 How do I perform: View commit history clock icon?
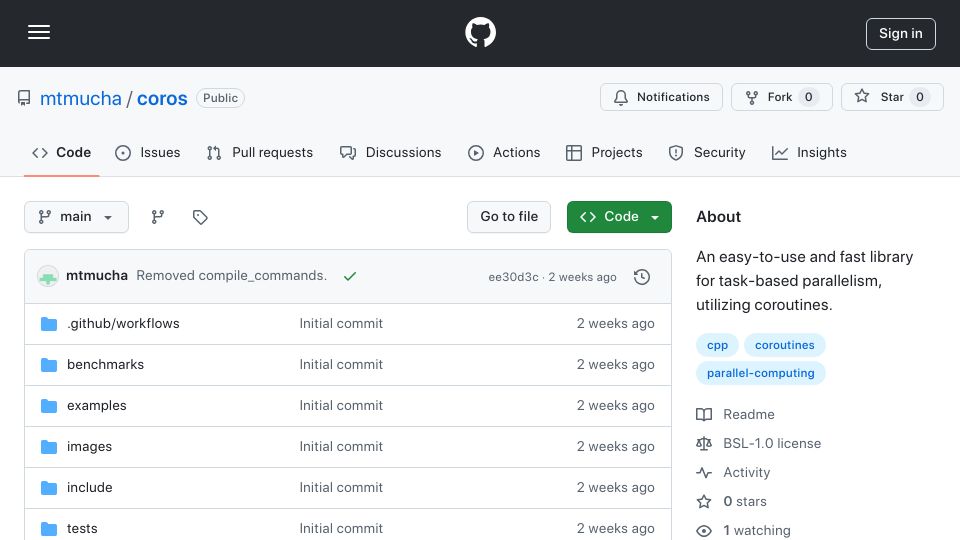point(642,277)
